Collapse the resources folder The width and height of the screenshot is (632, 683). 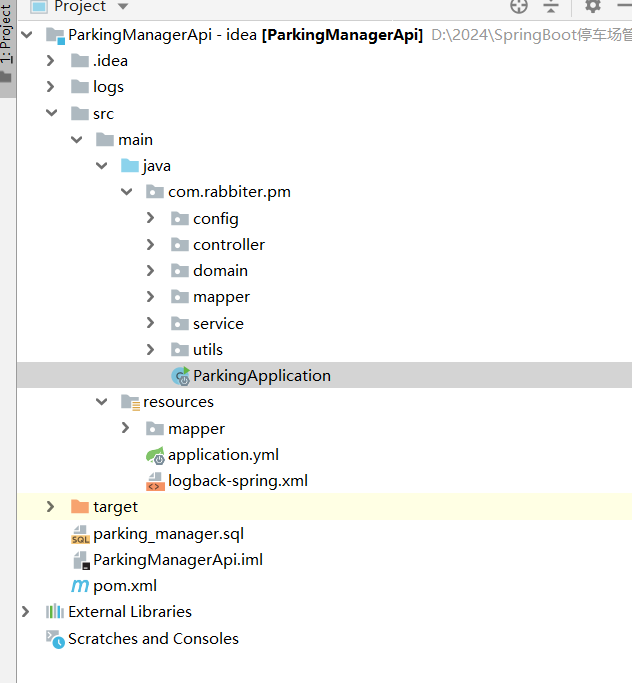(101, 402)
